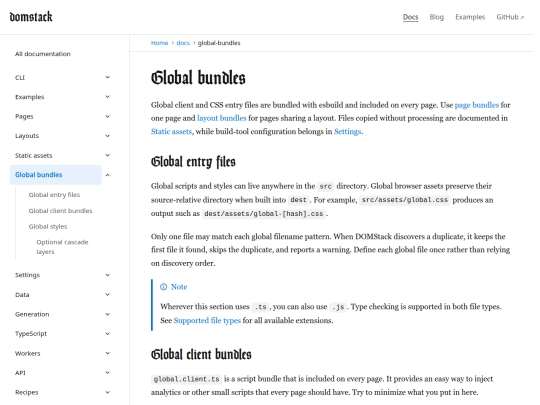Expand the Examples sidebar section chevron
540x405 pixels.
point(107,97)
